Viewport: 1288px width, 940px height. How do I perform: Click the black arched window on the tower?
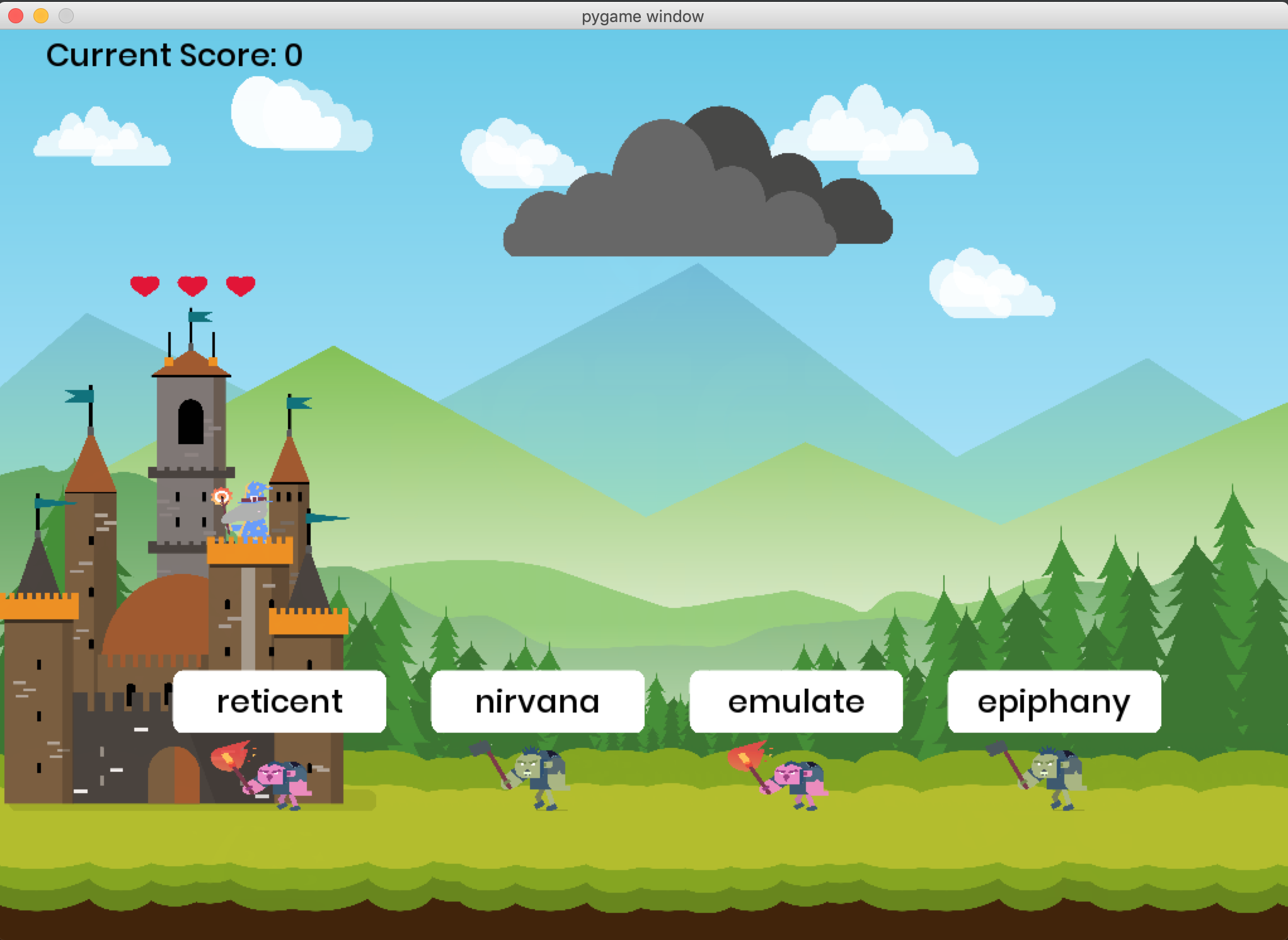coord(190,422)
